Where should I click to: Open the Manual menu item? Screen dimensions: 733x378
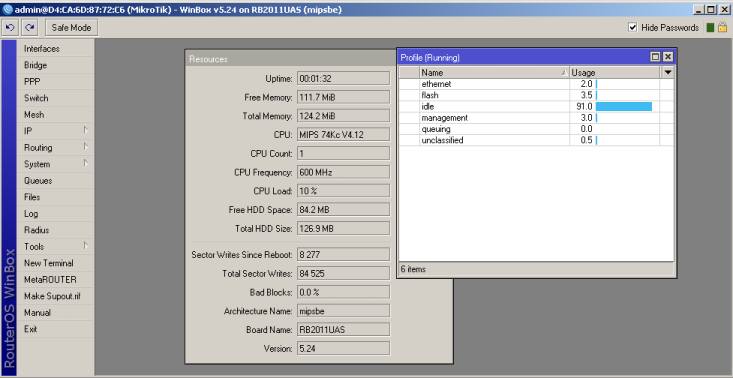(x=55, y=313)
